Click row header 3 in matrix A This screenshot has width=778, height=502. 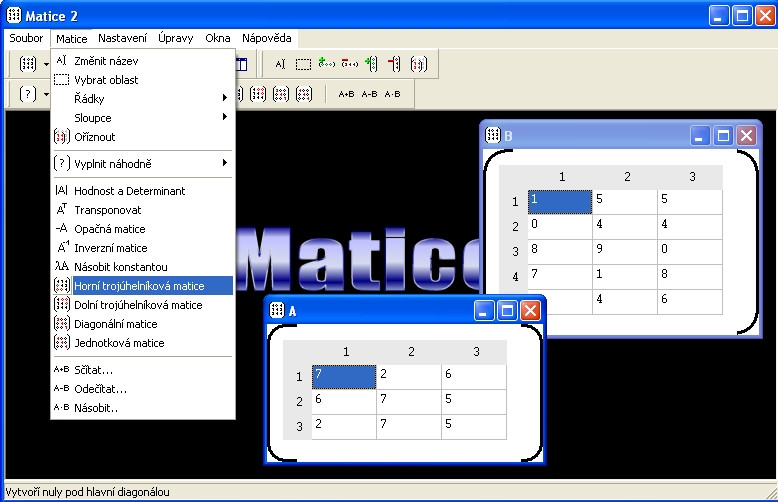[299, 427]
